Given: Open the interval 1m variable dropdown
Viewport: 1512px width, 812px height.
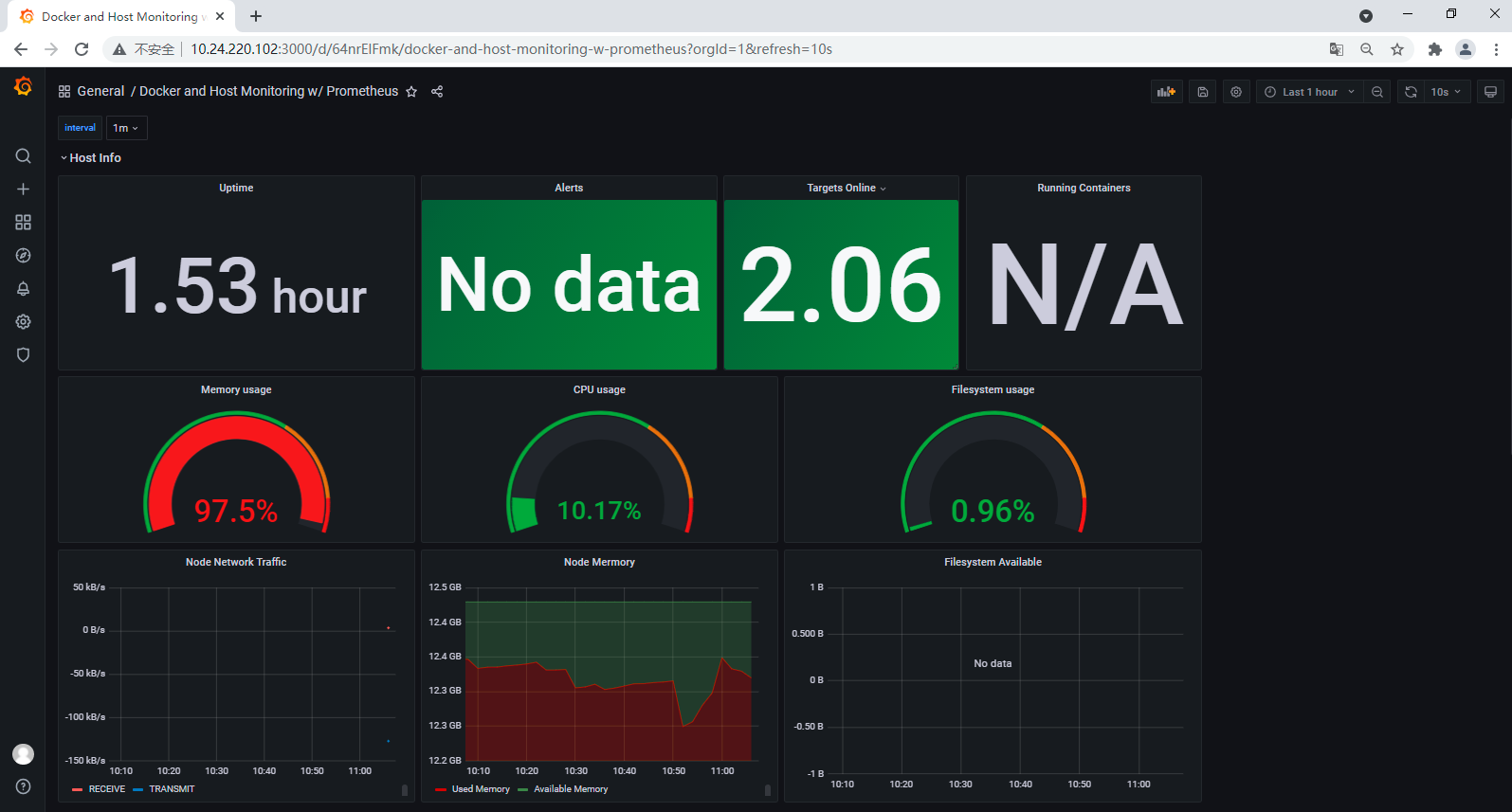Looking at the screenshot, I should pyautogui.click(x=126, y=128).
